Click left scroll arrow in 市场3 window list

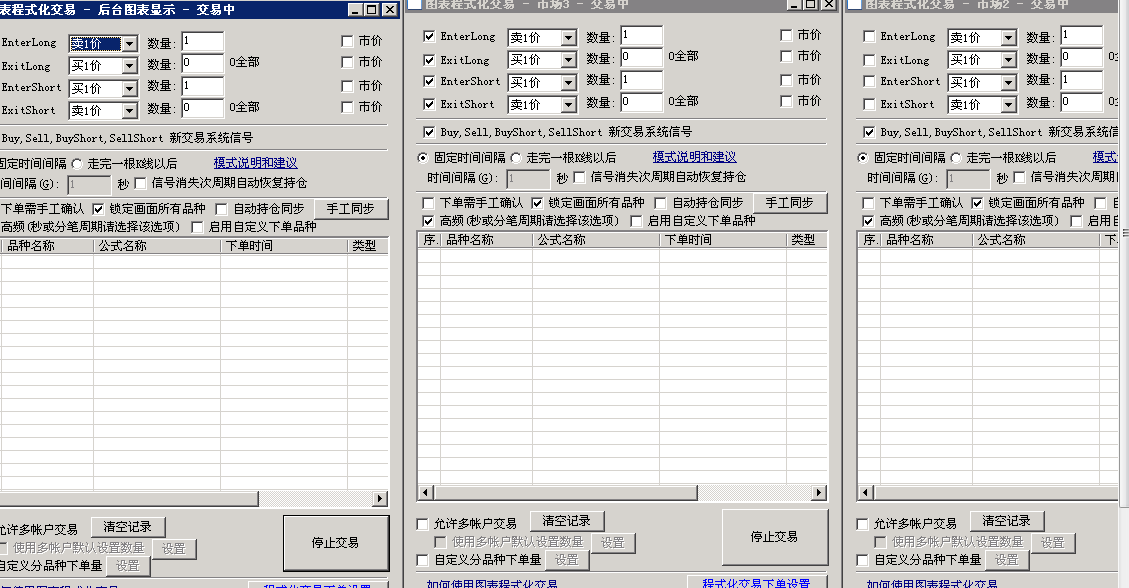click(x=425, y=492)
